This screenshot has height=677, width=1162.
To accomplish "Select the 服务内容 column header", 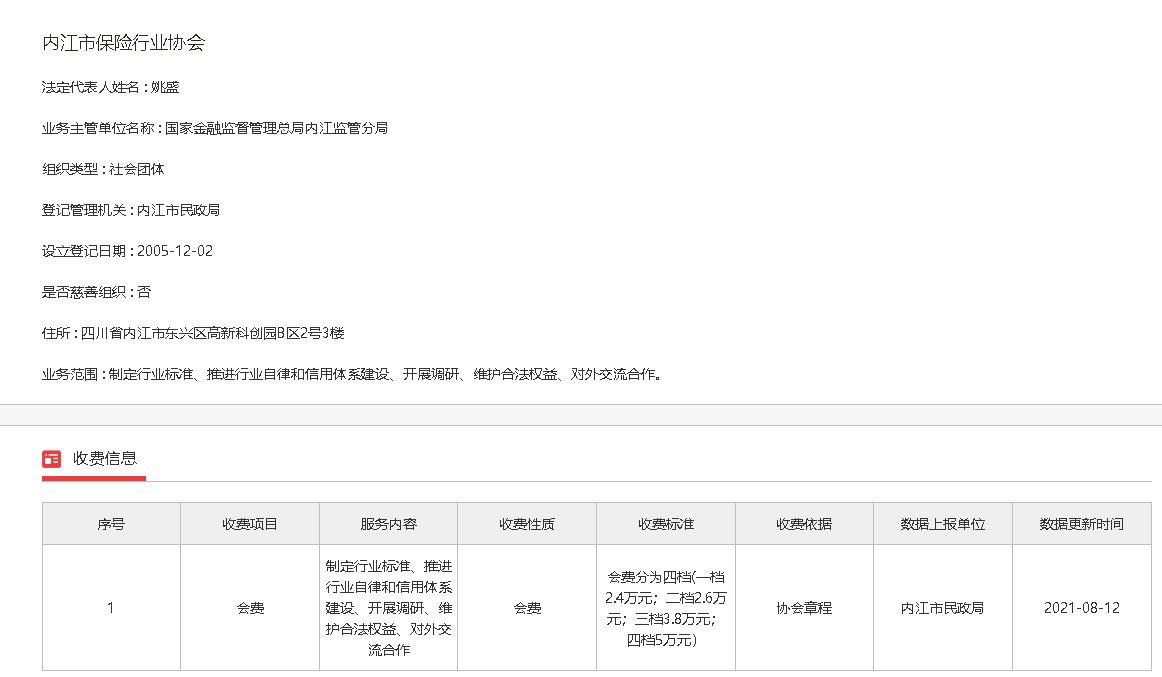I will [388, 524].
